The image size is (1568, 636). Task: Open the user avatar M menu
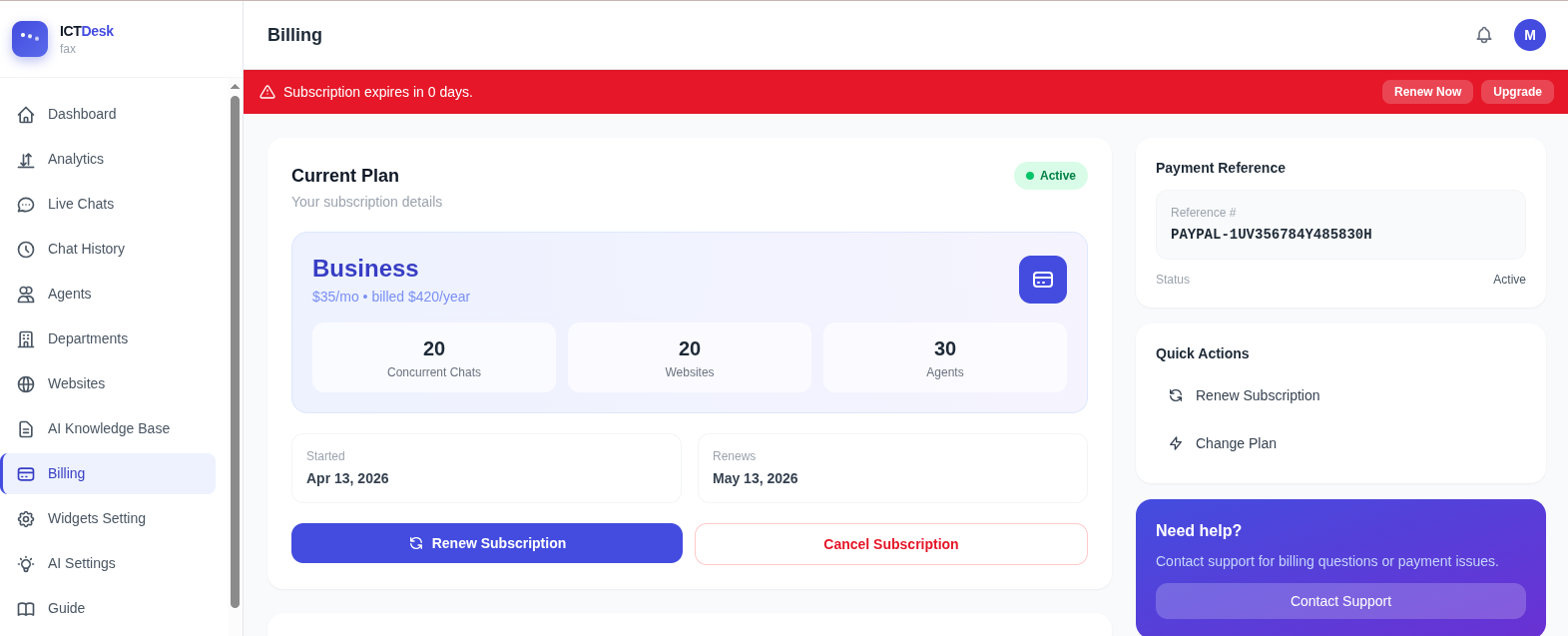(x=1530, y=35)
